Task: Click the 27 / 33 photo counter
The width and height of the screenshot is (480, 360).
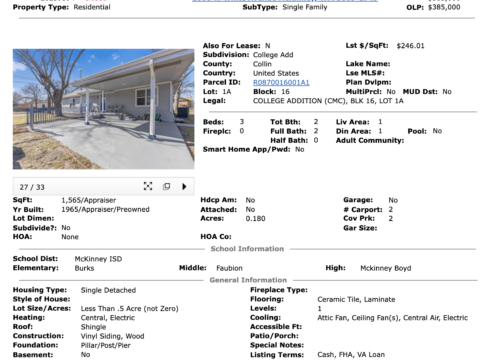Action: tap(32, 187)
